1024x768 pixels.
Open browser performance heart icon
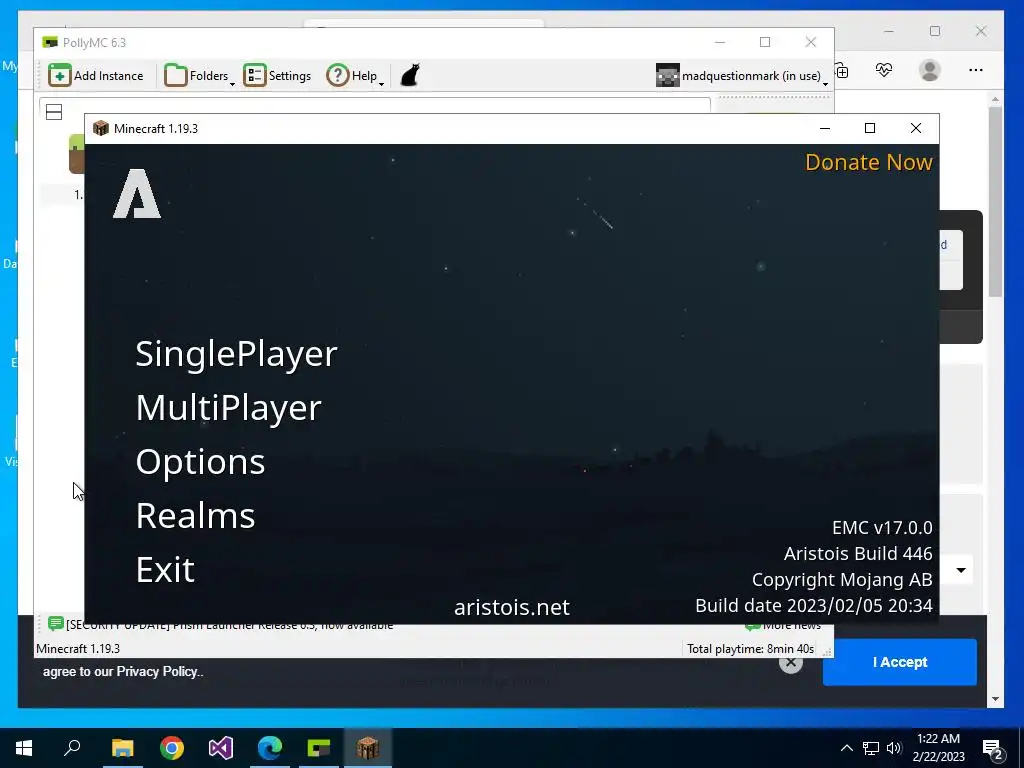[x=884, y=70]
